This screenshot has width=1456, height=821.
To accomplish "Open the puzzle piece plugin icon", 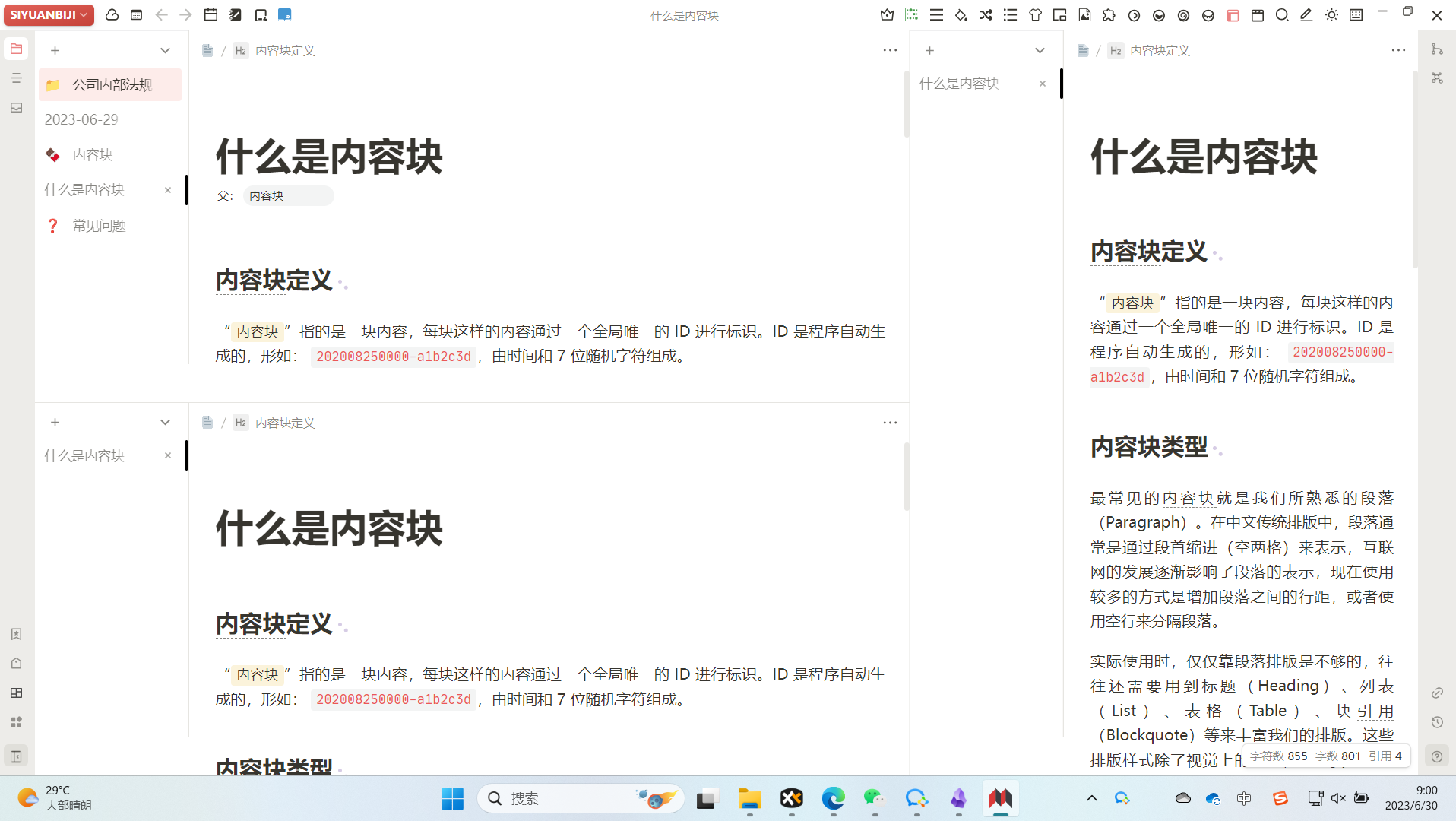I will (x=1109, y=15).
